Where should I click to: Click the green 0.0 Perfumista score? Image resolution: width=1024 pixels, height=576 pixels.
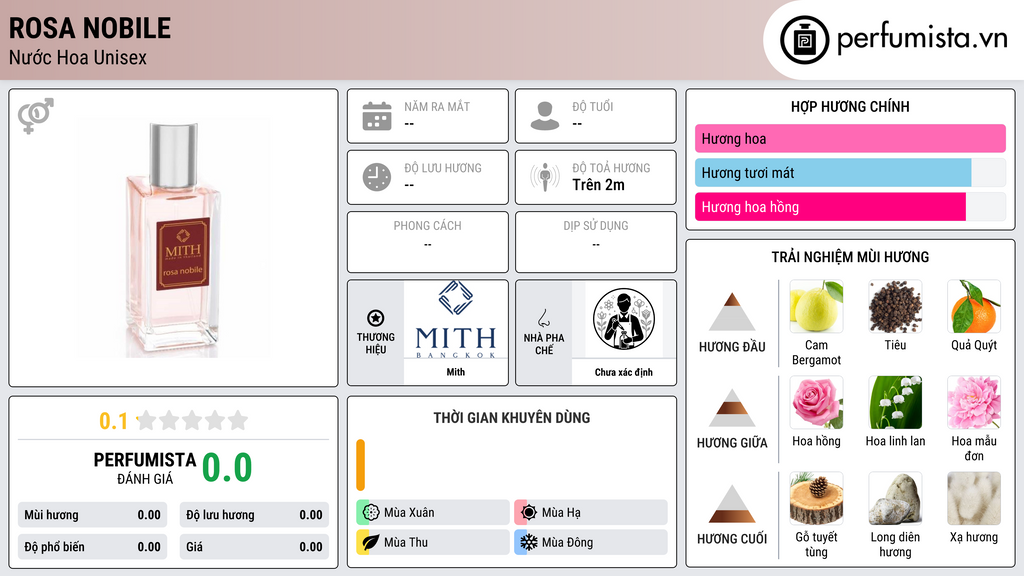[x=227, y=467]
